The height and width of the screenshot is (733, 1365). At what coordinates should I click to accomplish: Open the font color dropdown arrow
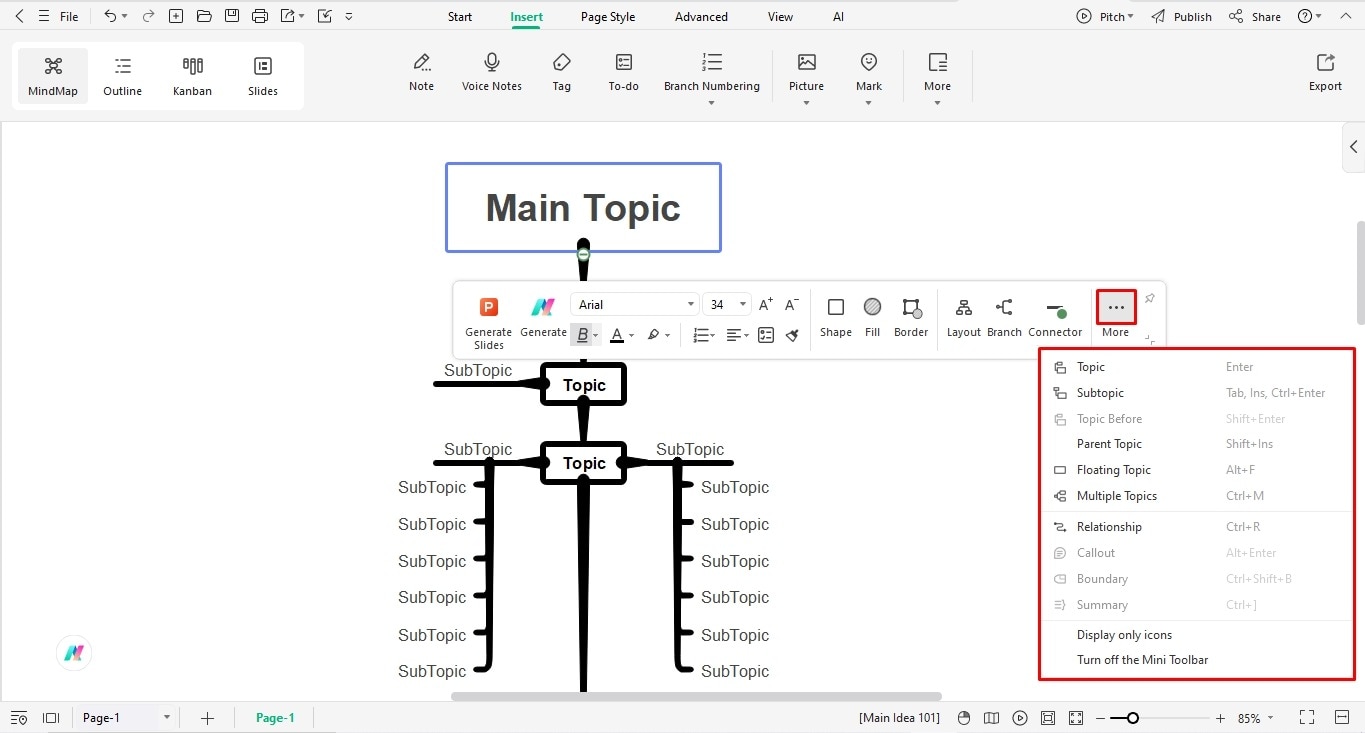click(631, 336)
